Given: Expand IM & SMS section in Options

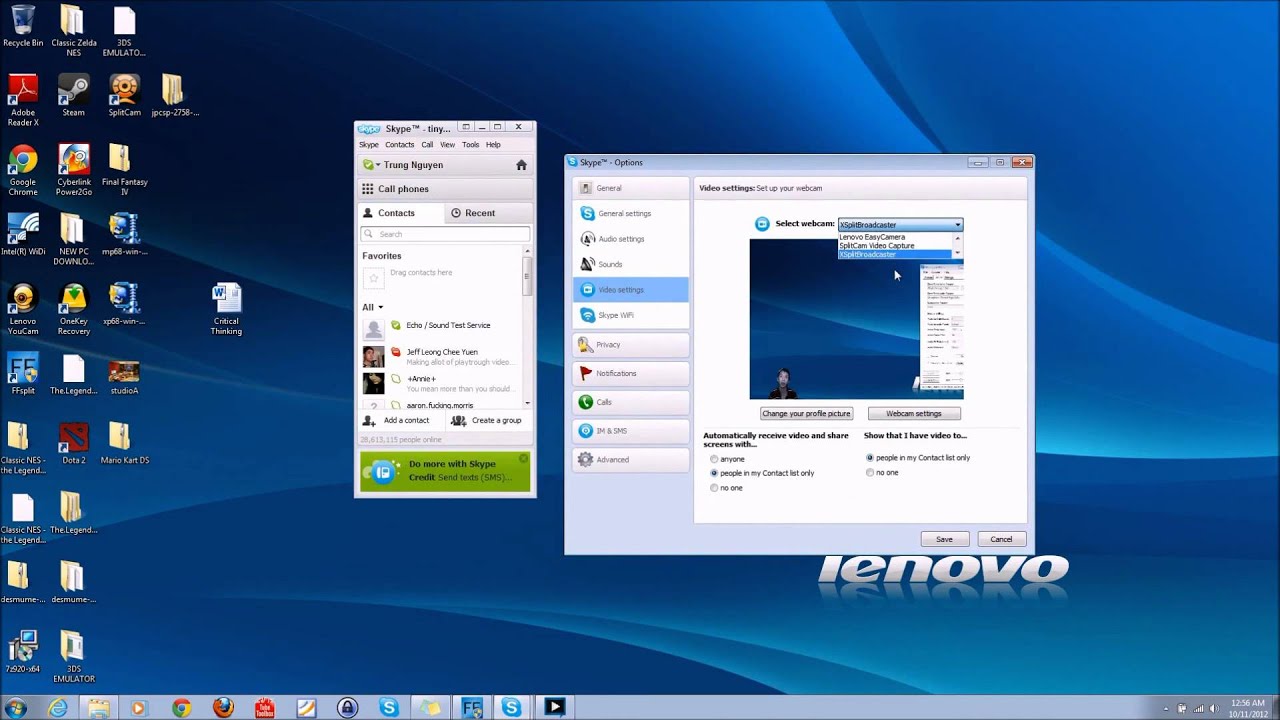Looking at the screenshot, I should coord(631,431).
